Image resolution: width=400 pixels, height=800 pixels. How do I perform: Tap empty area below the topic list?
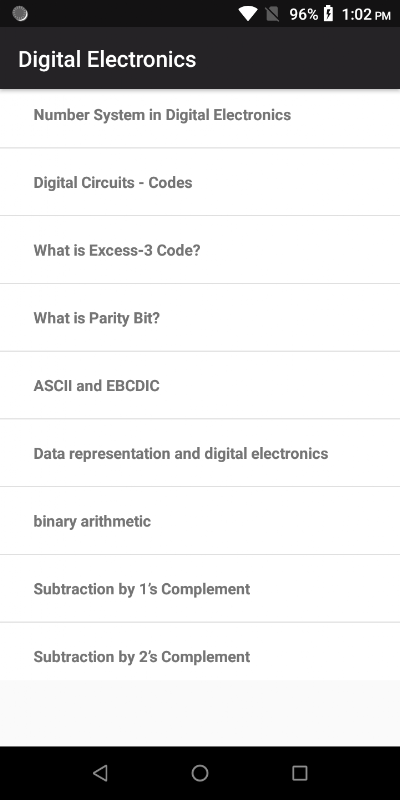click(200, 713)
